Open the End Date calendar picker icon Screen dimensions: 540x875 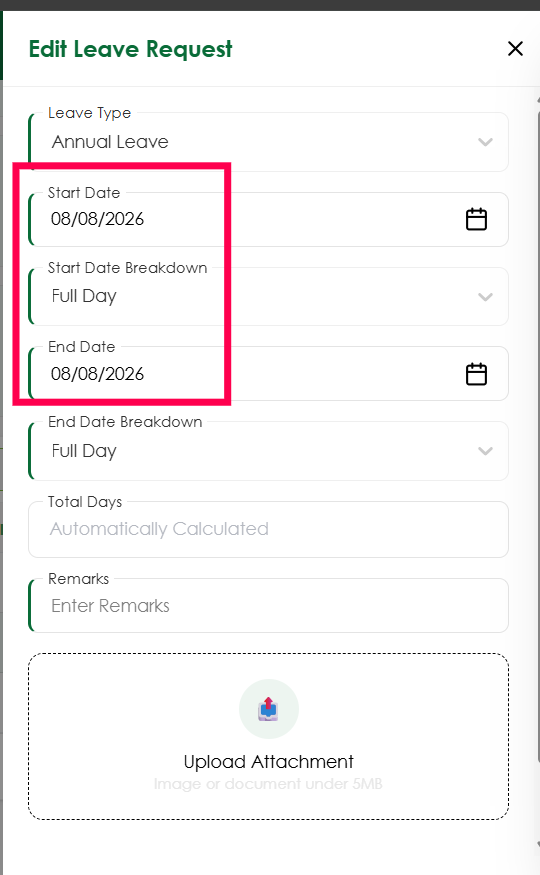tap(476, 374)
